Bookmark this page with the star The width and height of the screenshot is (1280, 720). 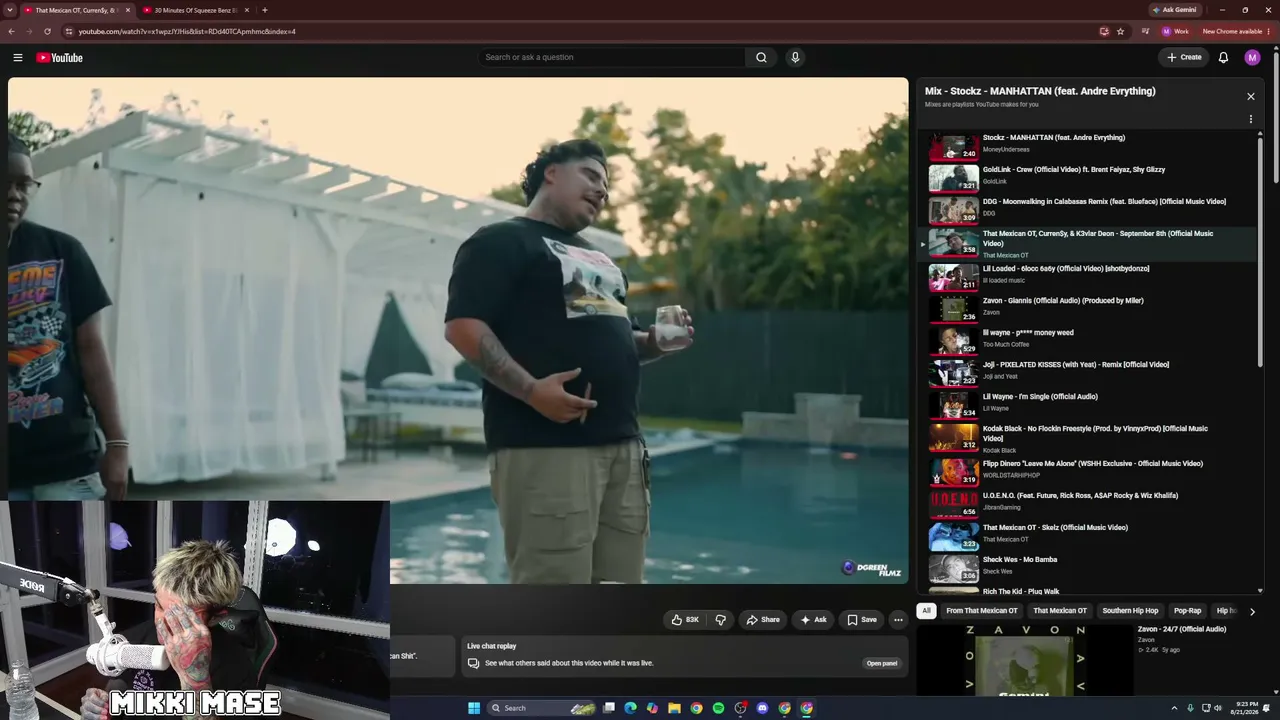coord(1120,31)
